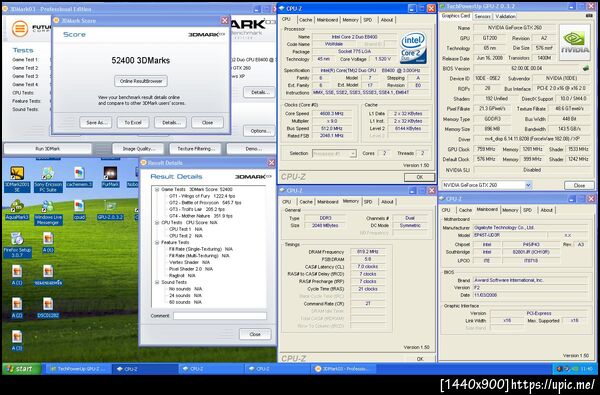The width and height of the screenshot is (600, 395).
Task: Select the Vertex Shader result row
Action: [190, 262]
